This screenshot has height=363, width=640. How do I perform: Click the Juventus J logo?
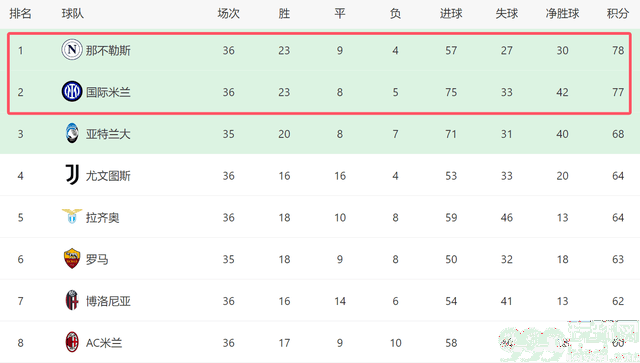coord(72,175)
